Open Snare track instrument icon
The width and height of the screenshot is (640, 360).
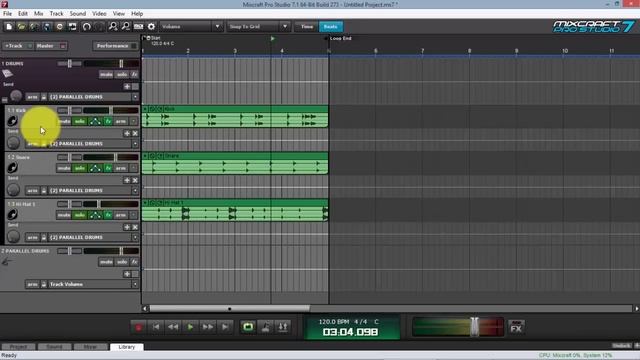pyautogui.click(x=13, y=168)
